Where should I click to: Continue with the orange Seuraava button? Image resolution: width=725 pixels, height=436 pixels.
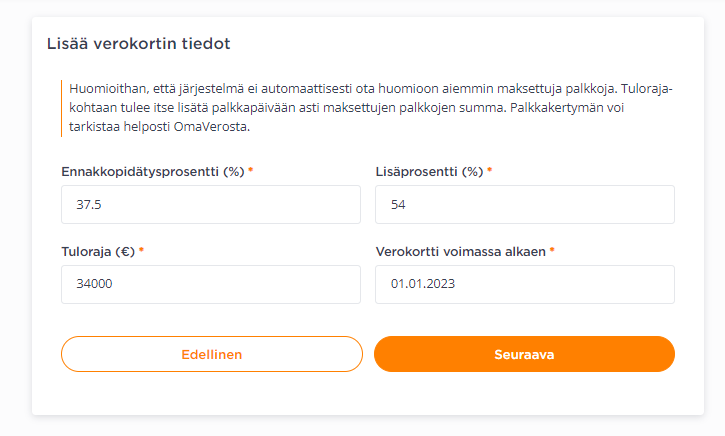pyautogui.click(x=524, y=354)
